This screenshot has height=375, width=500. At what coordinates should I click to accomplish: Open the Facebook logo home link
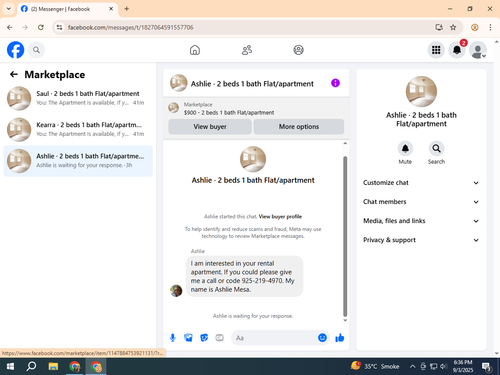15,50
